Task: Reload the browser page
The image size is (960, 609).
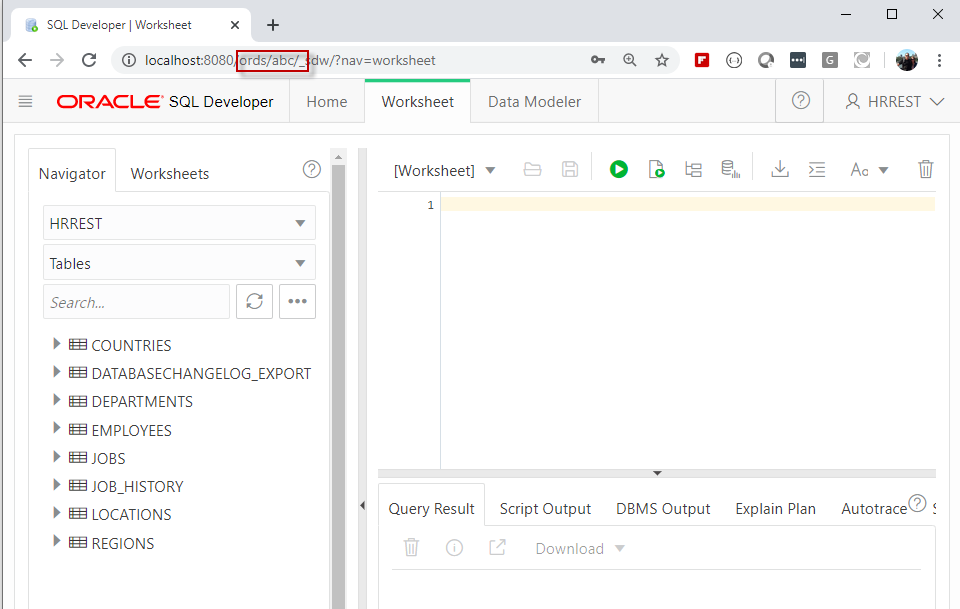Action: click(89, 60)
